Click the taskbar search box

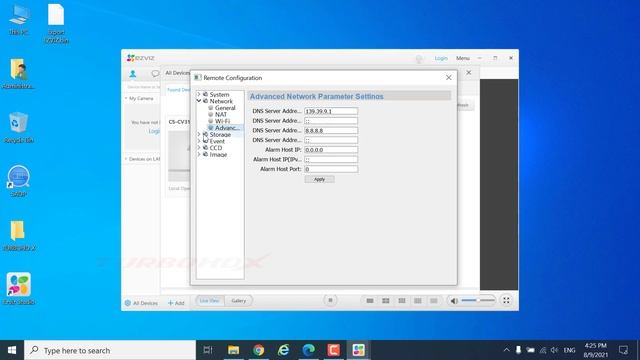coord(110,350)
